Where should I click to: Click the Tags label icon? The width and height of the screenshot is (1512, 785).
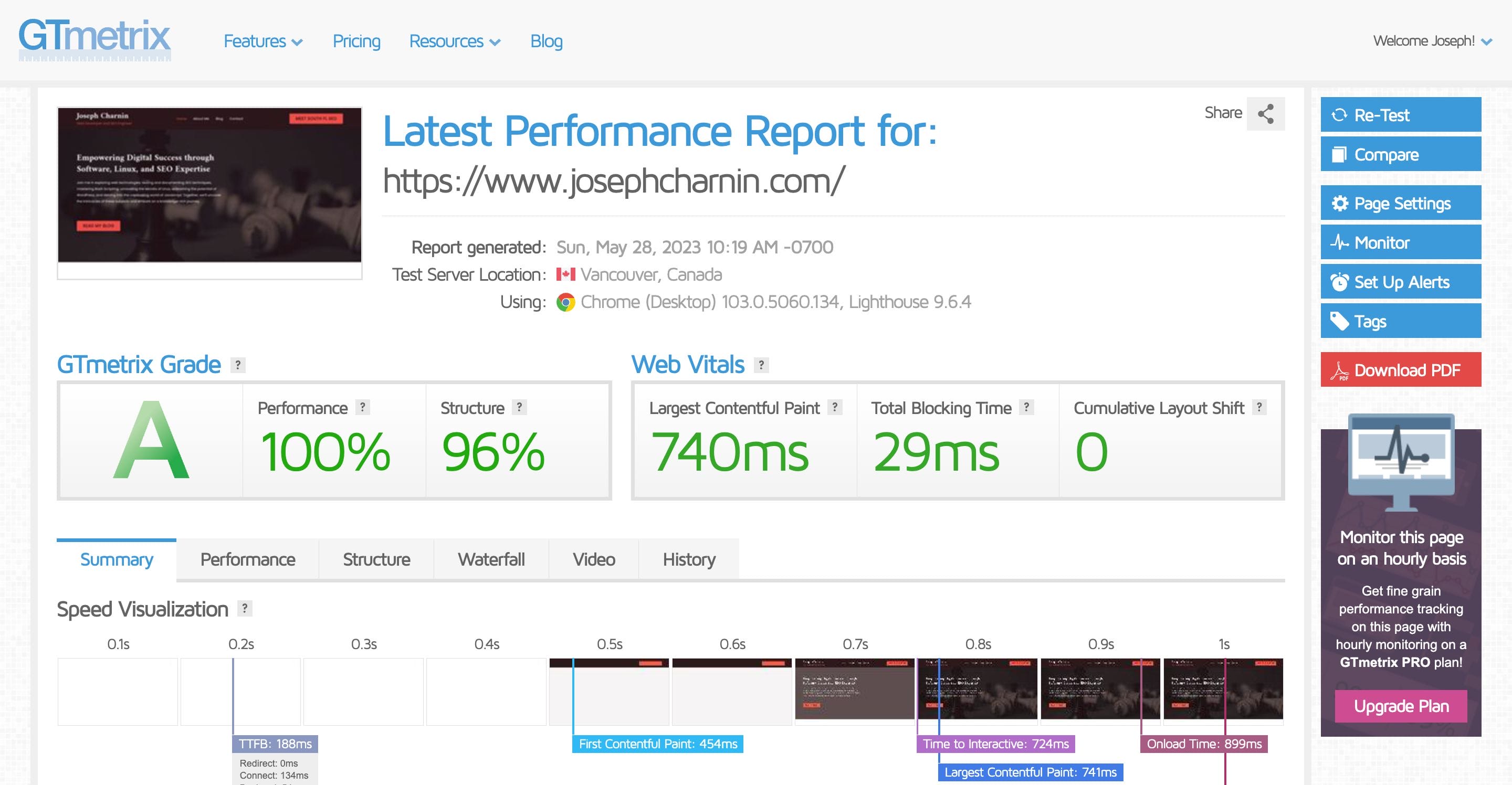point(1340,321)
